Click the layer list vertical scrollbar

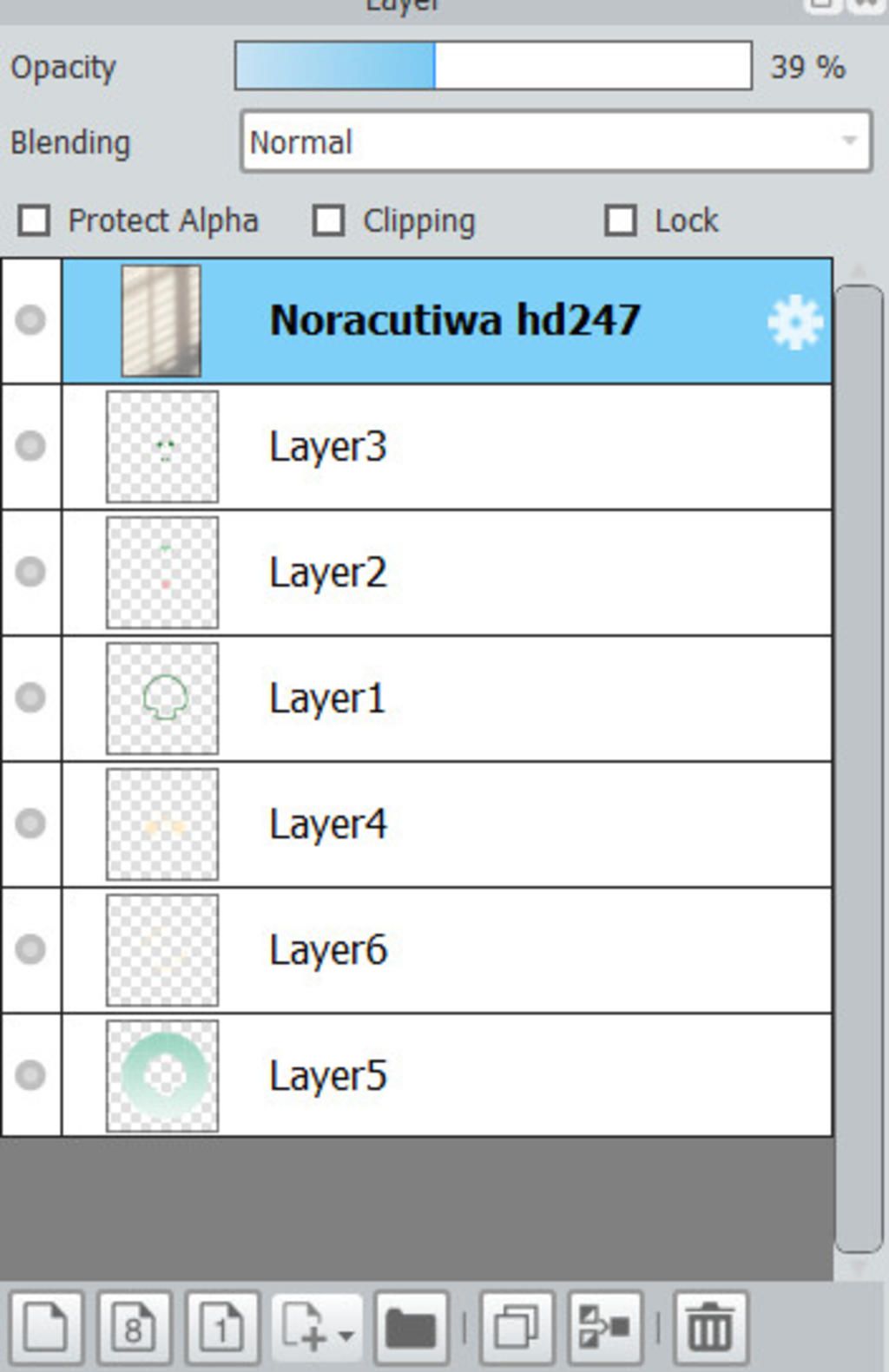859,768
